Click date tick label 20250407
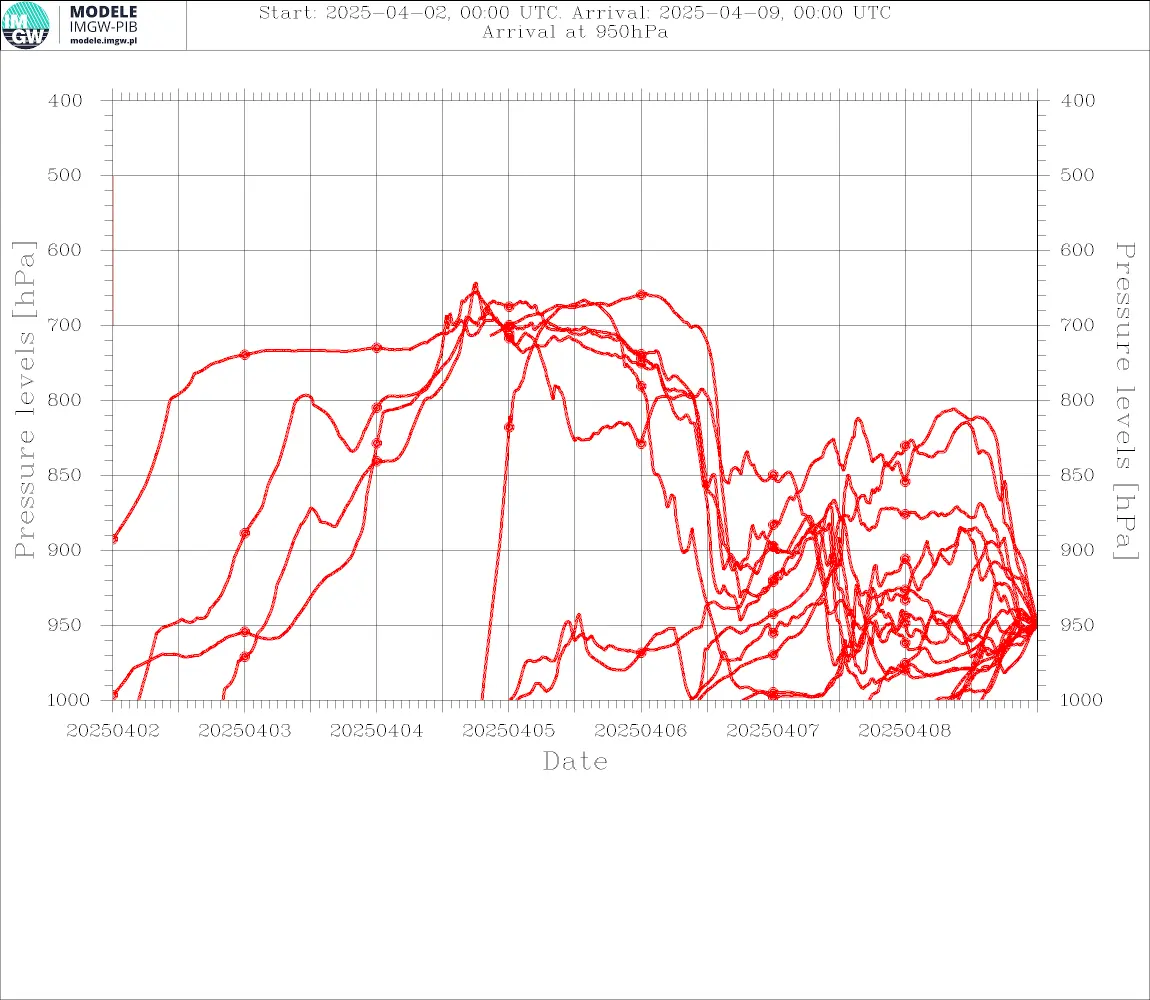 click(x=773, y=731)
